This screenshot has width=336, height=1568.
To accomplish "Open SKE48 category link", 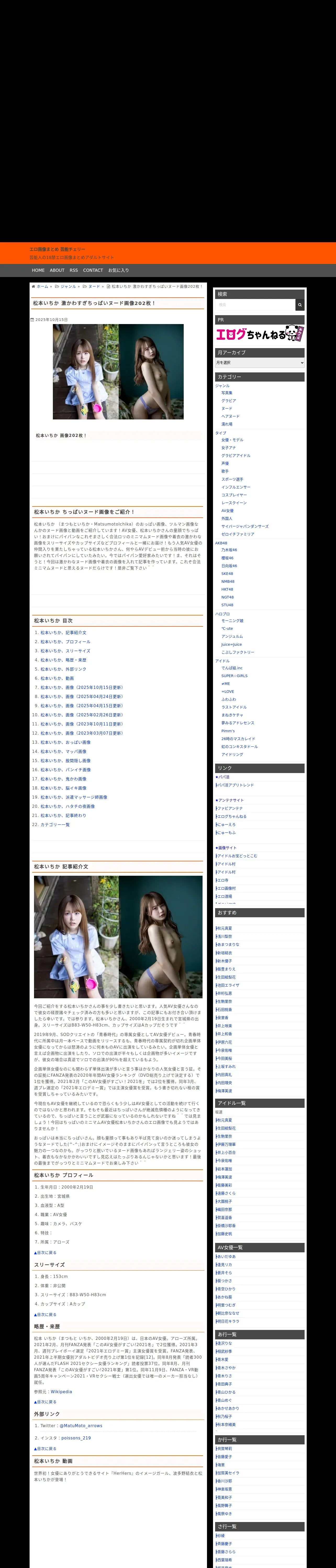I will click(x=227, y=573).
